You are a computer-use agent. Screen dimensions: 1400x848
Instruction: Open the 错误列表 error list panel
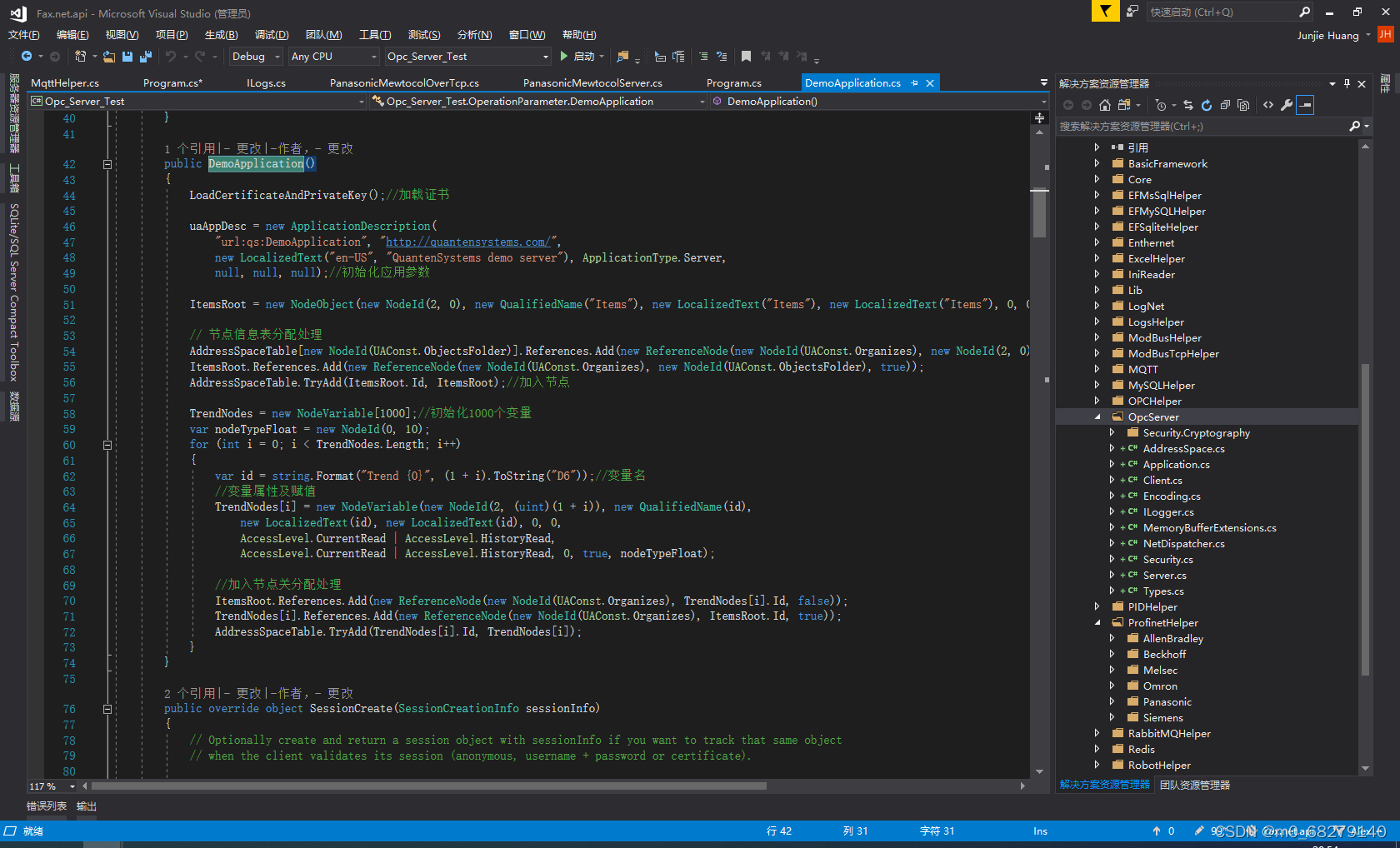point(47,806)
